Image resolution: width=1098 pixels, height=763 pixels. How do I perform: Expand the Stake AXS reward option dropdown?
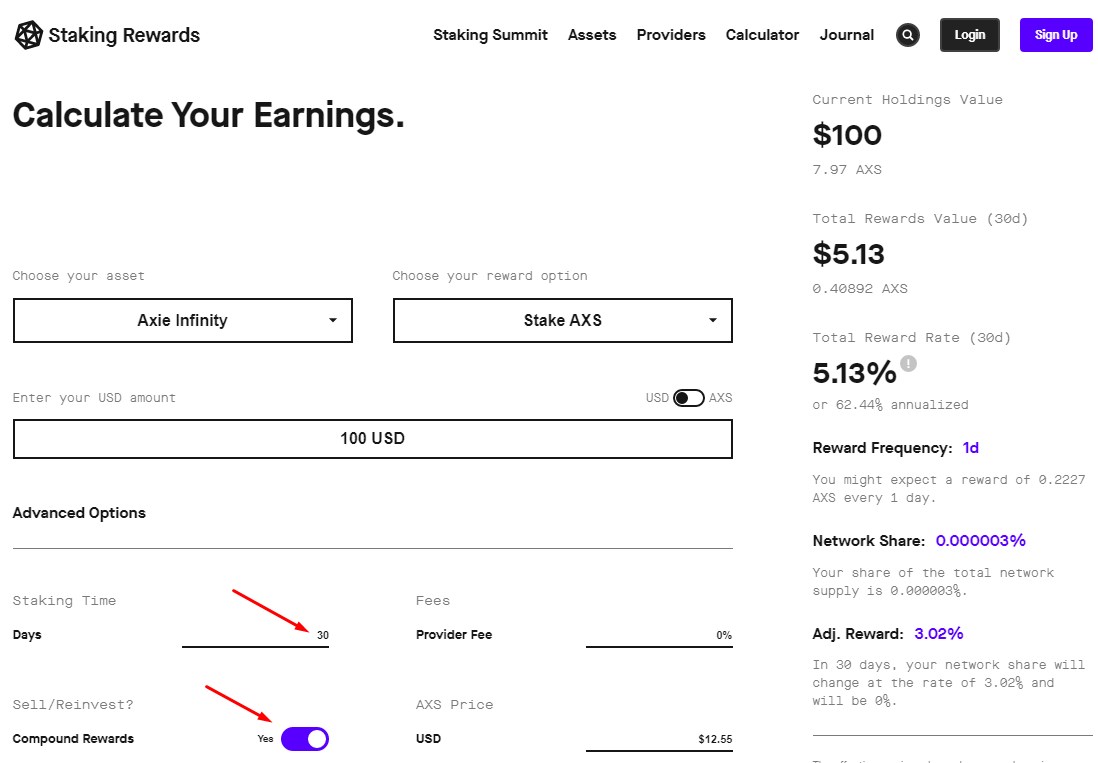pyautogui.click(x=563, y=321)
